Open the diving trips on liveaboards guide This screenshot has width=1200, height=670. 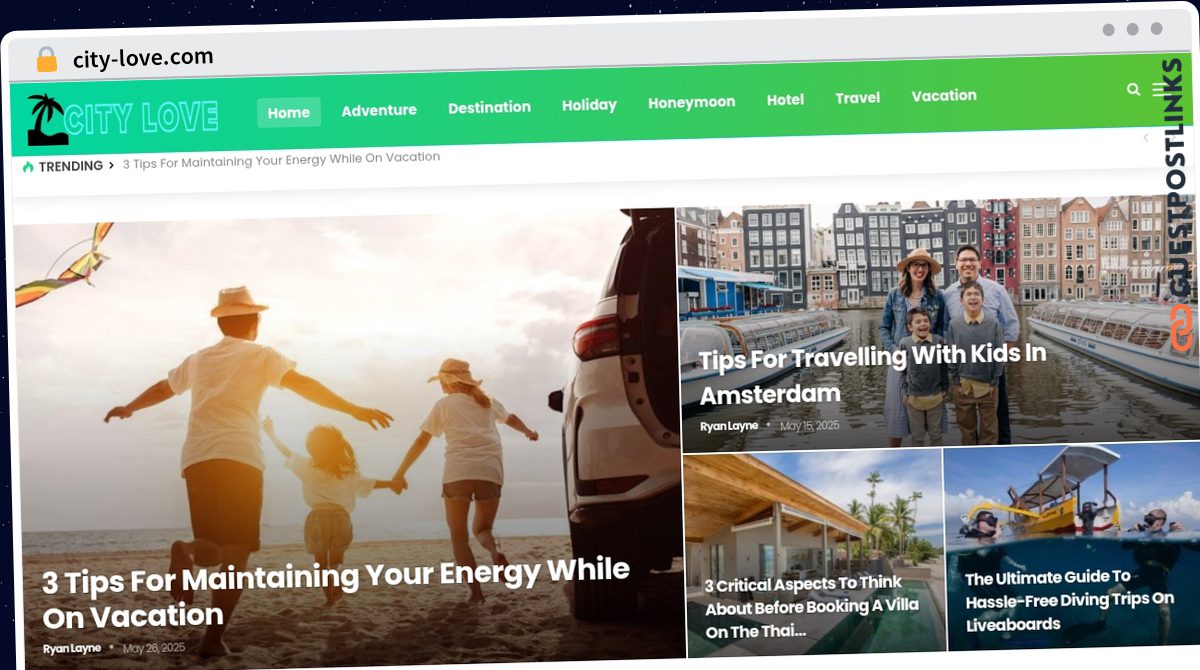1069,601
